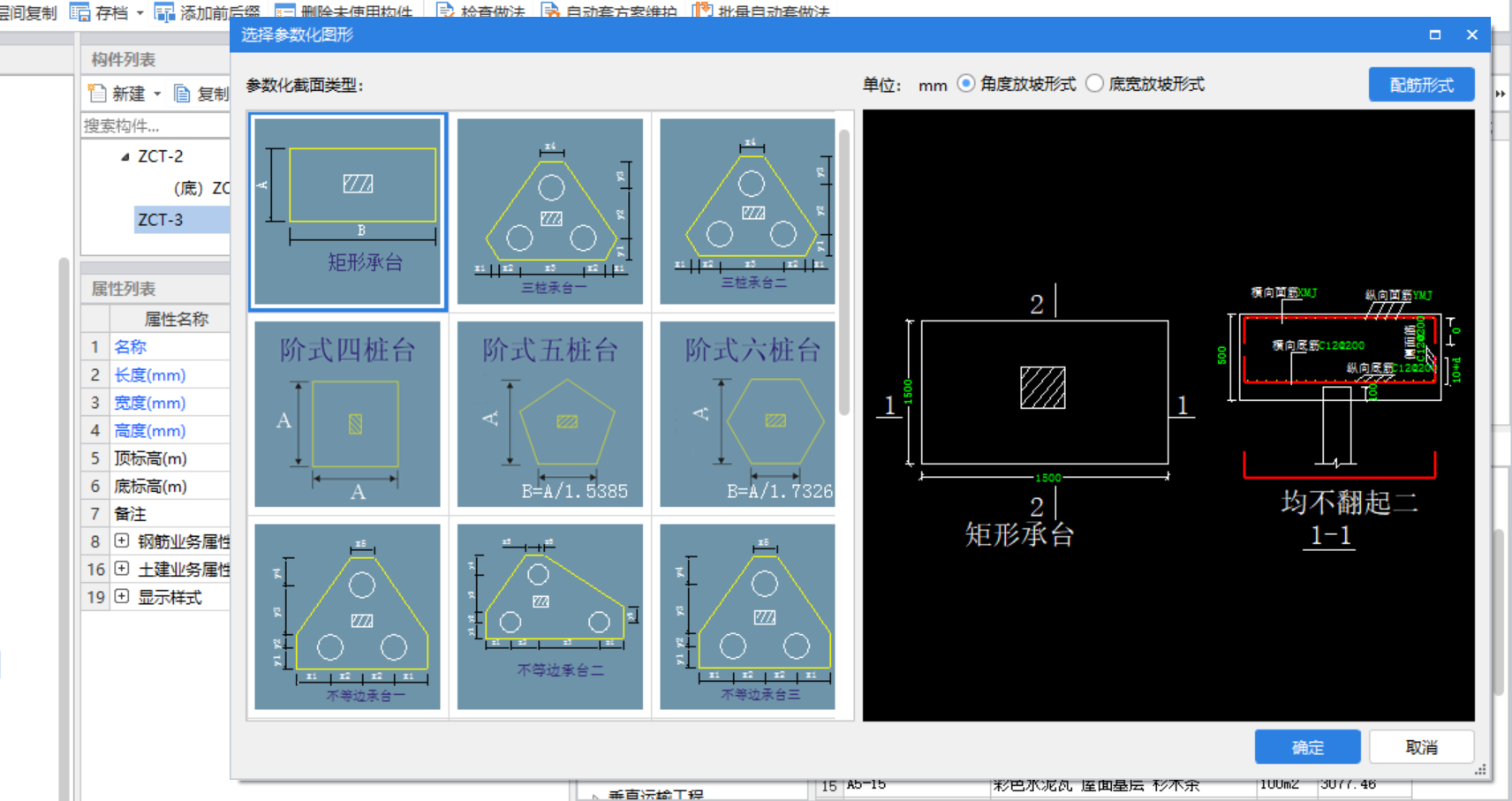Click the 自动套方案维护 toolbar icon
Viewport: 1512px width, 801px height.
click(x=549, y=12)
